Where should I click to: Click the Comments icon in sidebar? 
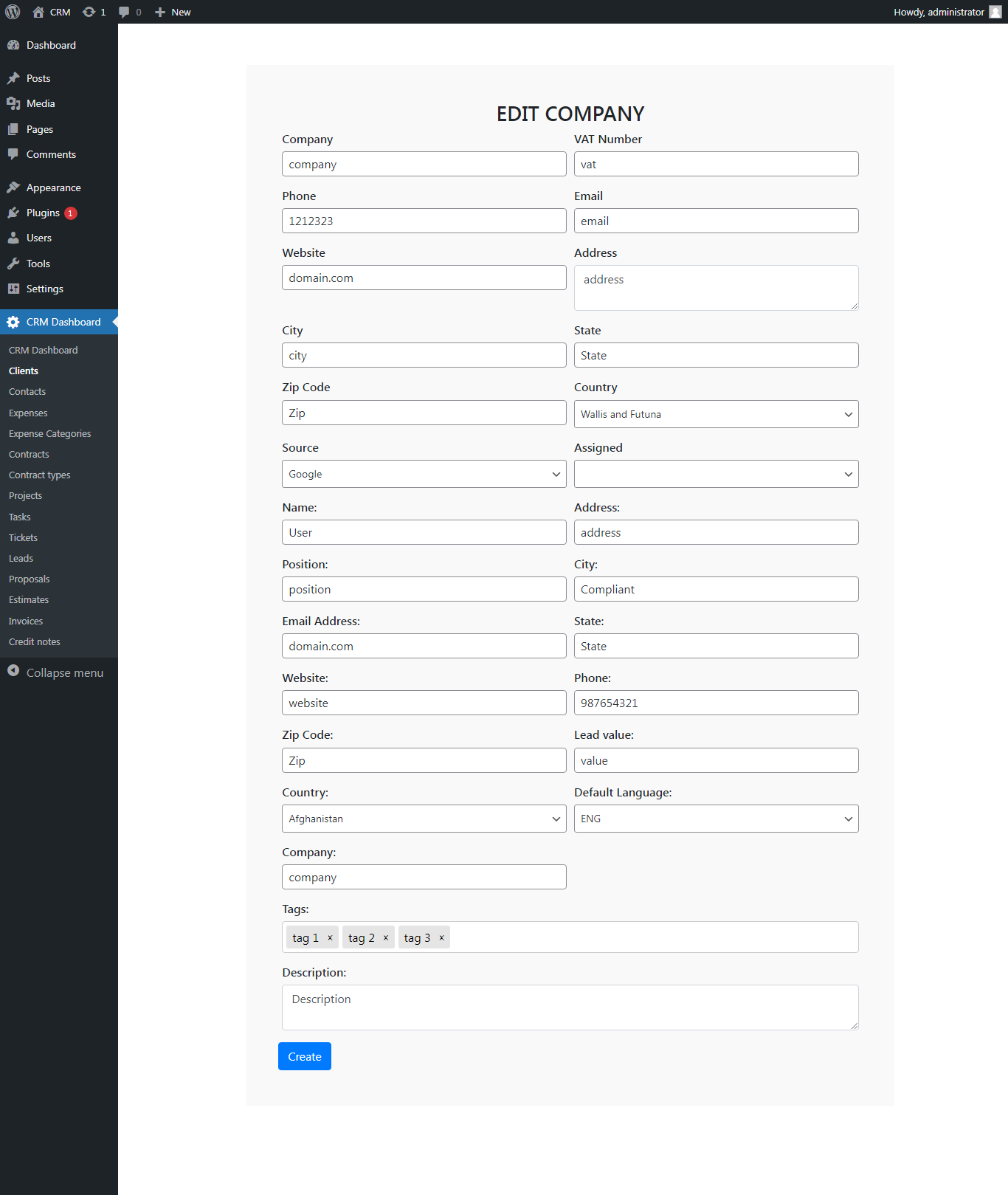13,154
